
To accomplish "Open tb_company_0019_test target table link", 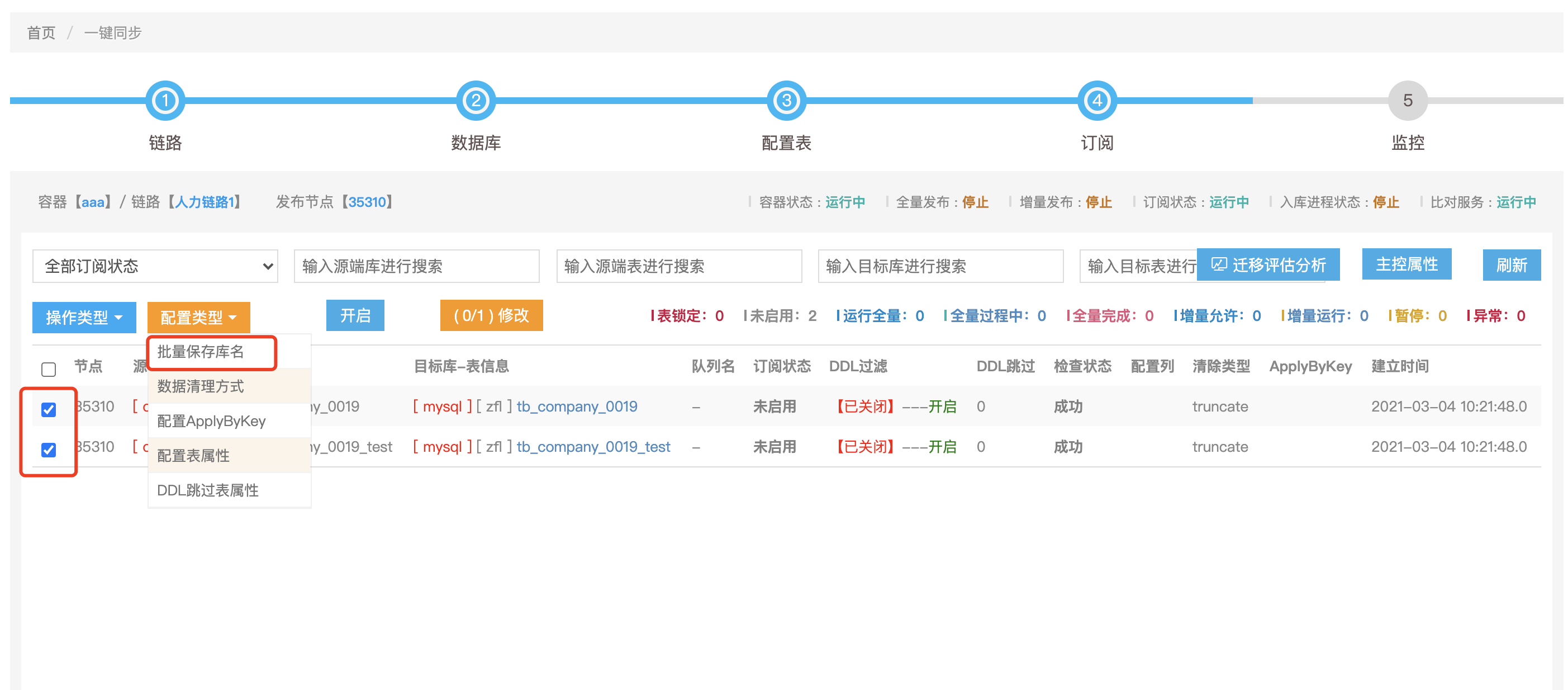I will click(593, 447).
